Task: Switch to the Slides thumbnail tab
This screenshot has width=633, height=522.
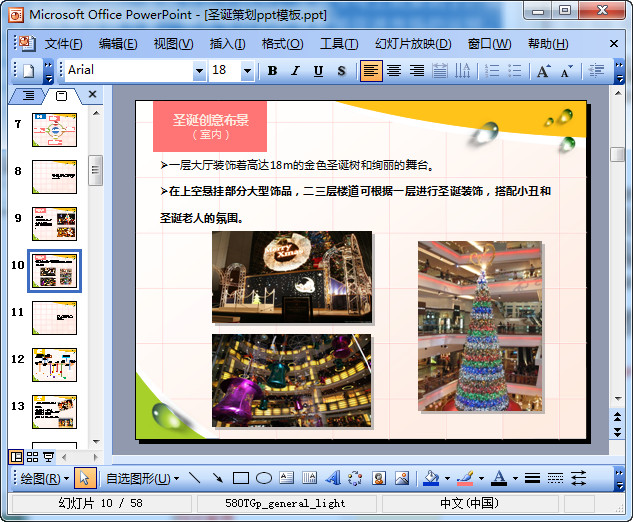Action: (x=61, y=96)
